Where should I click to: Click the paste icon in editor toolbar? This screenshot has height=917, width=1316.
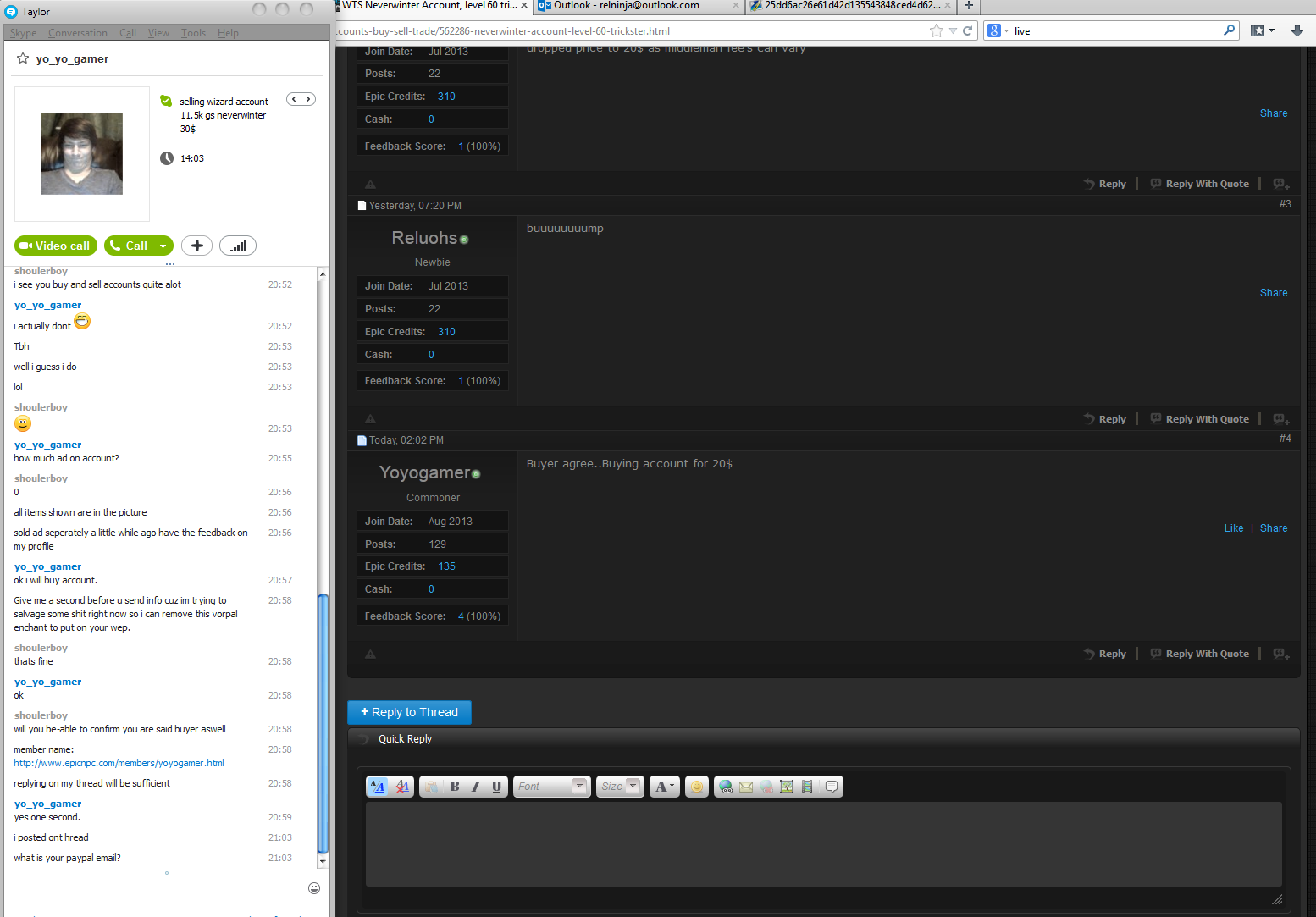coord(431,787)
